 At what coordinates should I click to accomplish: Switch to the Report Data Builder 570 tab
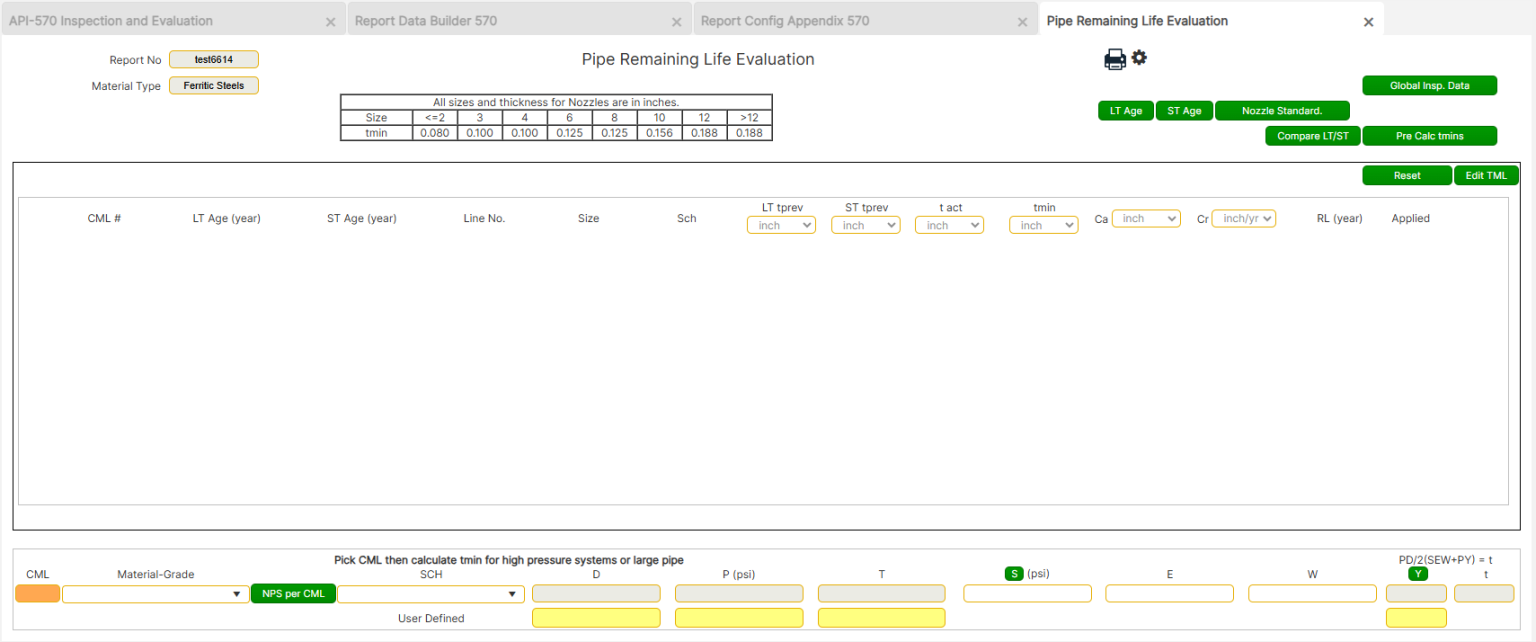425,20
